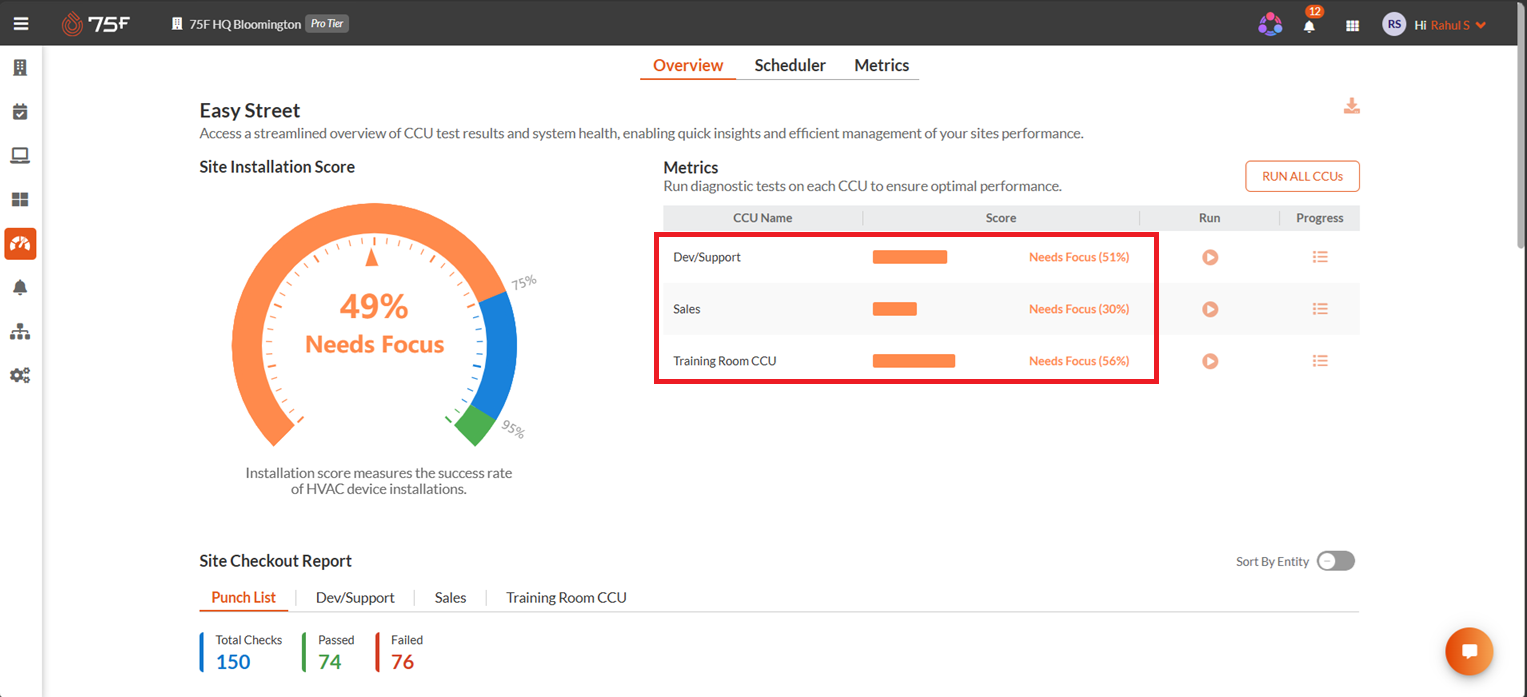
Task: Switch to the Overview tab
Action: click(688, 65)
